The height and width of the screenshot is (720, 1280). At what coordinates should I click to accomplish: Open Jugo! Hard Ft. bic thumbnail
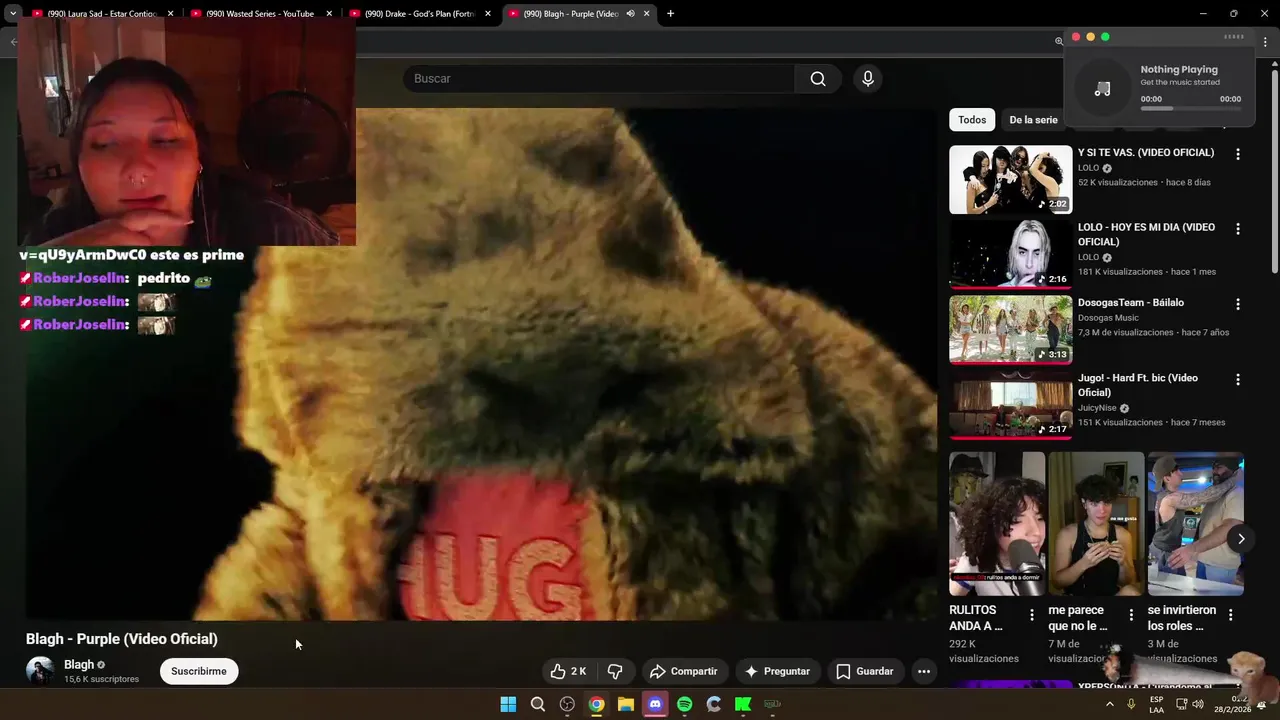point(1010,405)
